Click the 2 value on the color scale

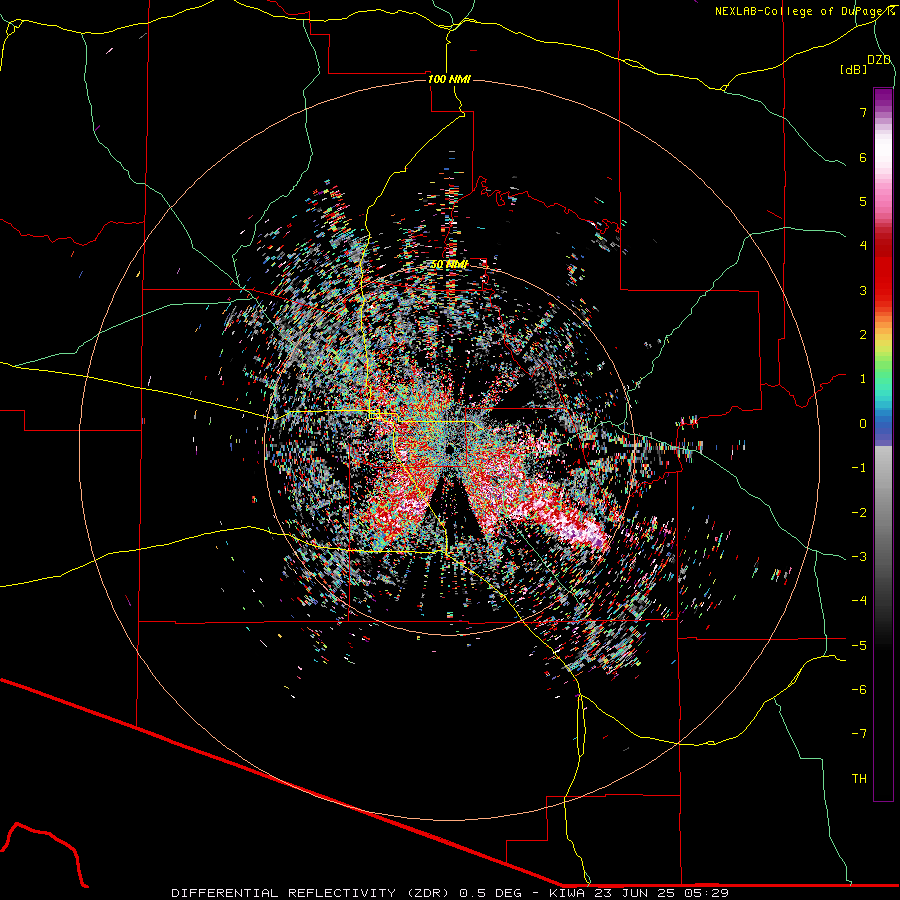click(863, 335)
